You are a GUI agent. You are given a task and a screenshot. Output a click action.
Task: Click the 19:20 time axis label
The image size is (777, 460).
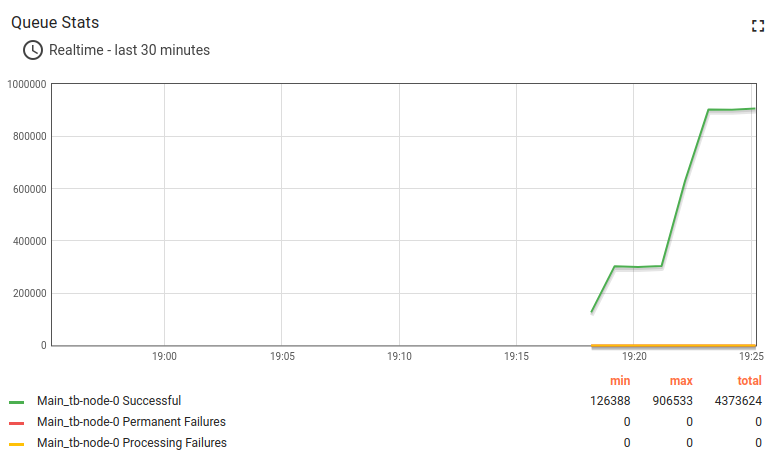pos(634,356)
